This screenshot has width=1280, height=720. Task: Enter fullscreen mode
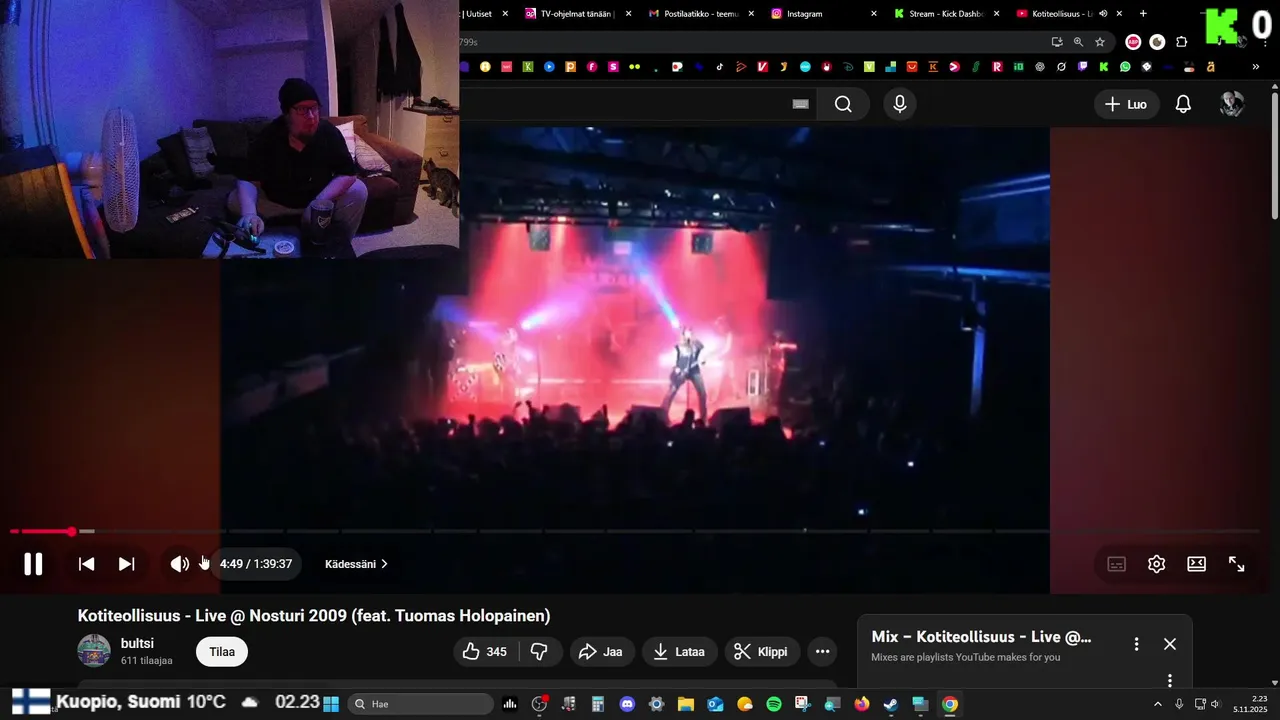click(x=1236, y=564)
